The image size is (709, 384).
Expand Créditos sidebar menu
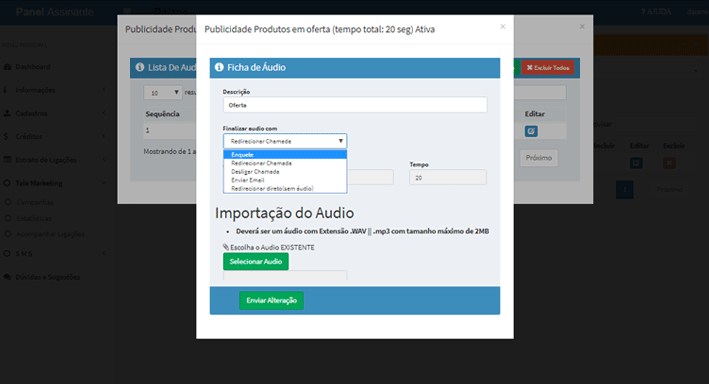click(54, 136)
